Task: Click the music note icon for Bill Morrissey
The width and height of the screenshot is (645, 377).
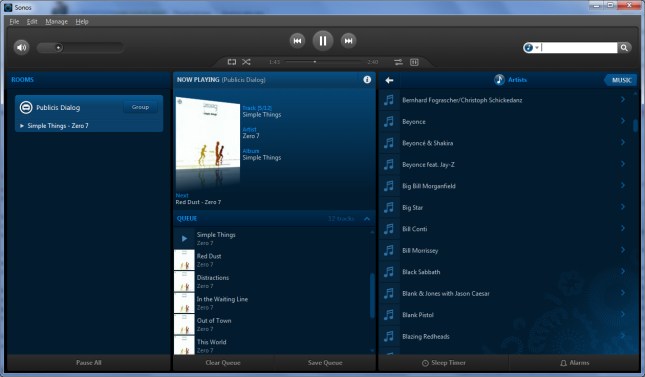Action: point(389,250)
